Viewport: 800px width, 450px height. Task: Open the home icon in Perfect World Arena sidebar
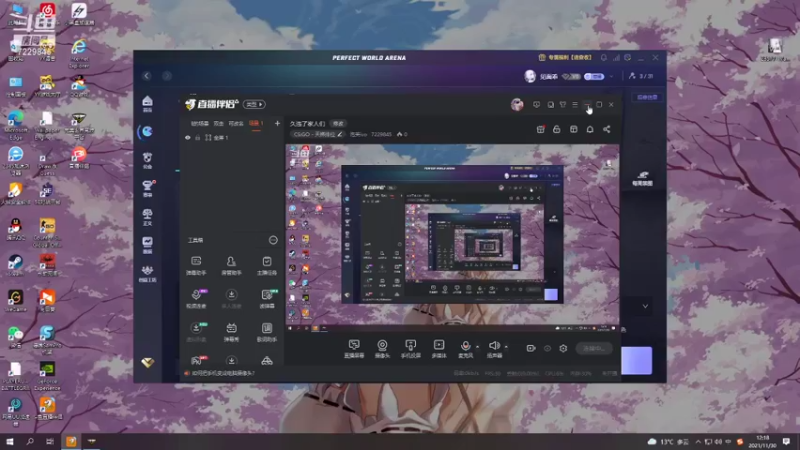[x=147, y=103]
